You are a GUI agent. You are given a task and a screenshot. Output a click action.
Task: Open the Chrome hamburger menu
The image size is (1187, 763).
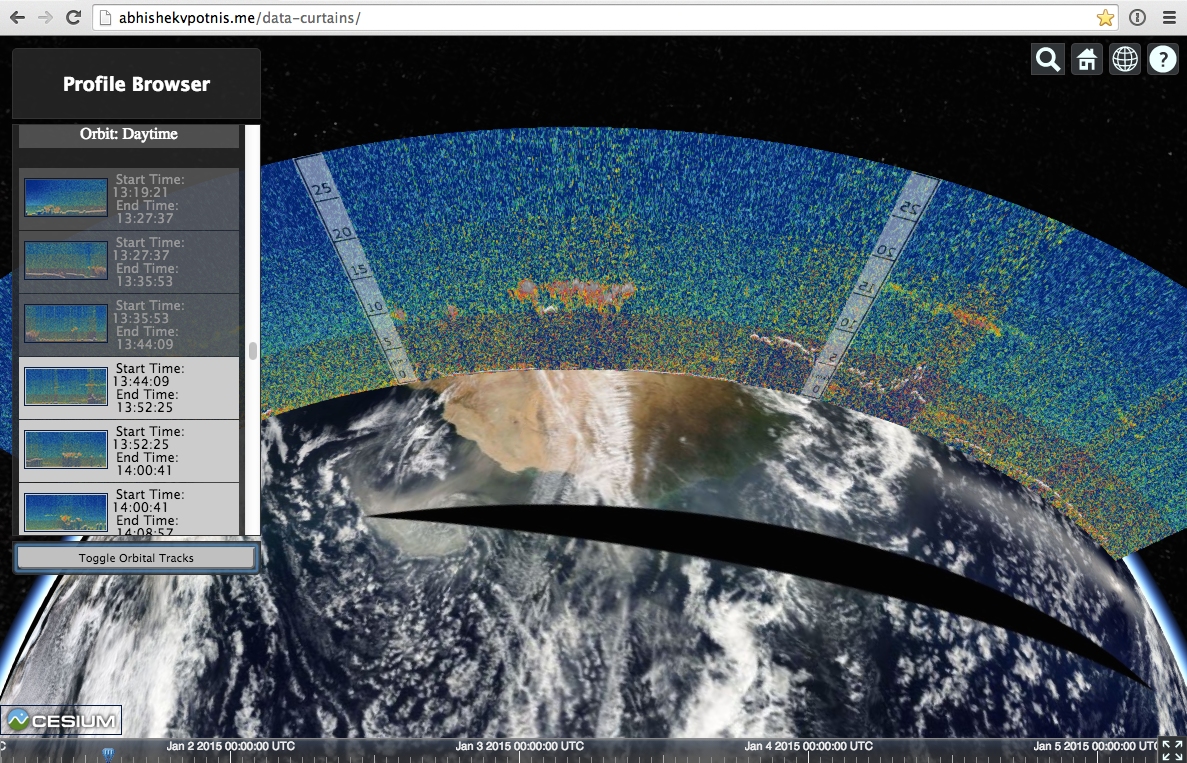pos(1170,17)
